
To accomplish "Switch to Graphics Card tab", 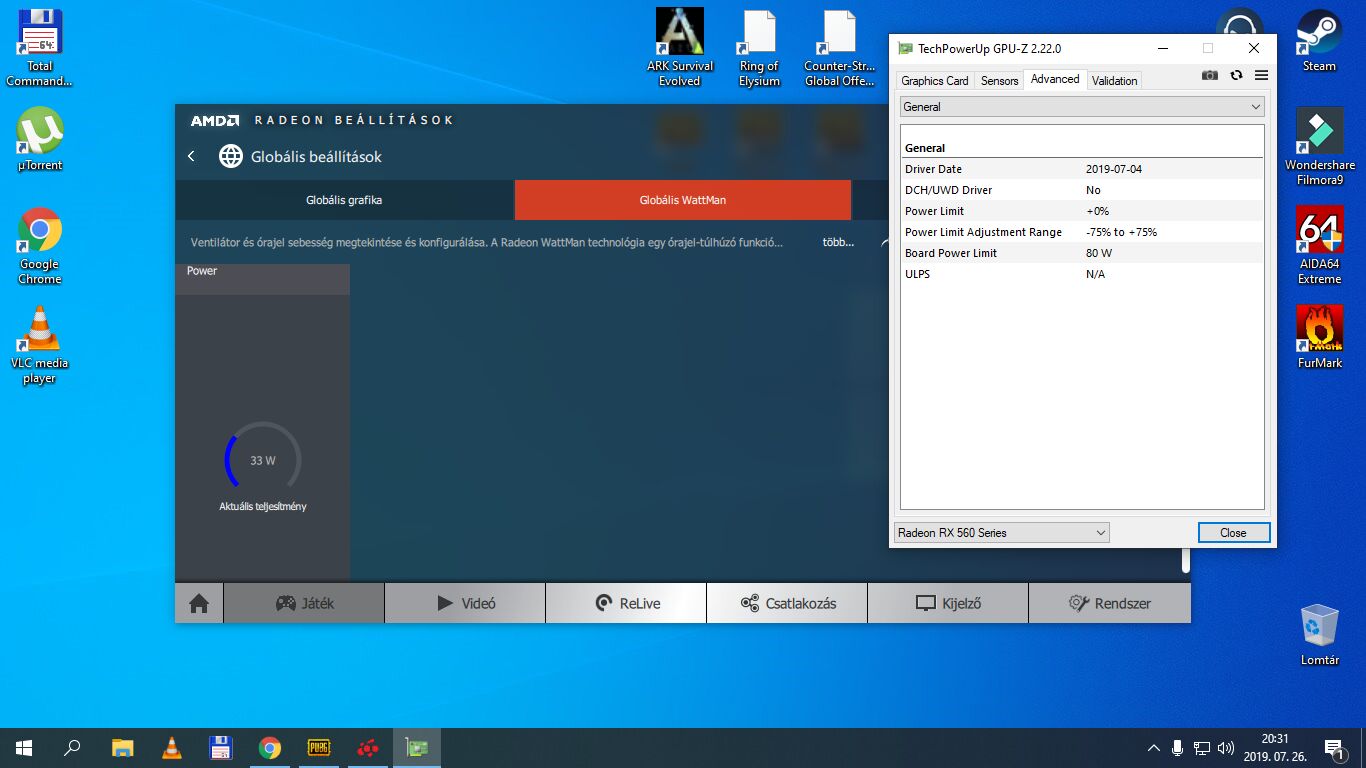I will 934,80.
